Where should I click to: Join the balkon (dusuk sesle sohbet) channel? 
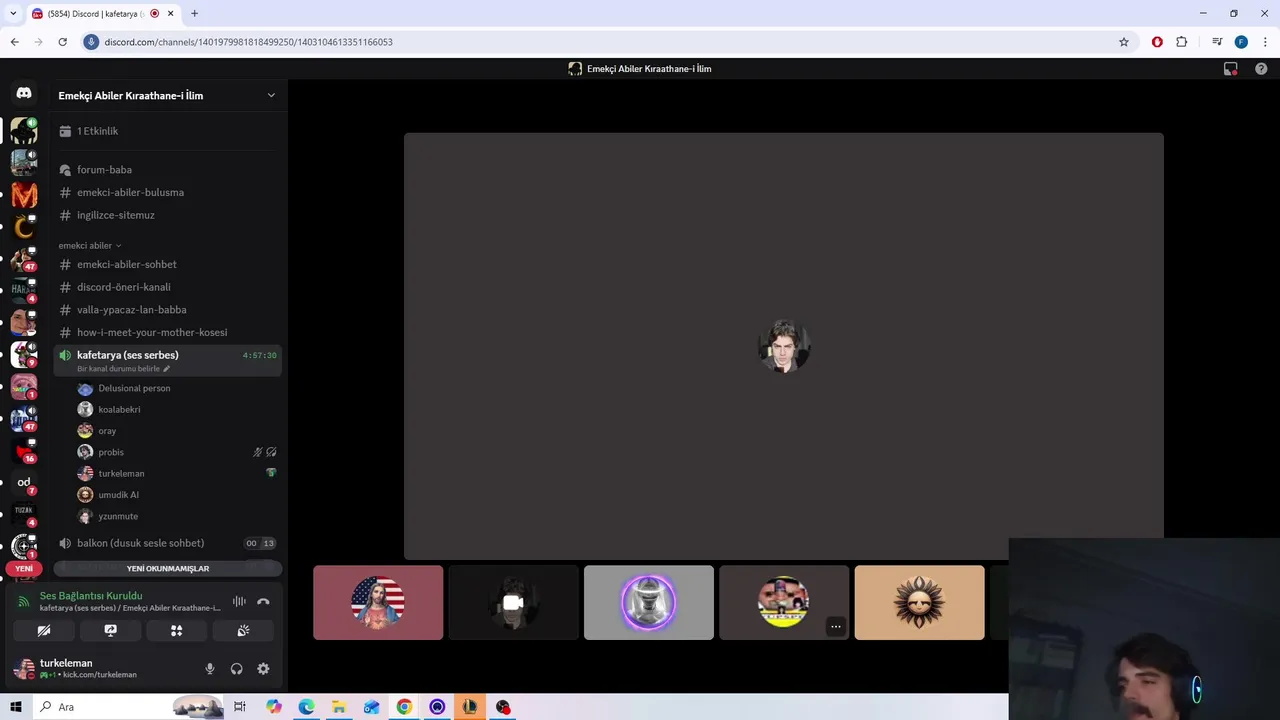[x=167, y=543]
